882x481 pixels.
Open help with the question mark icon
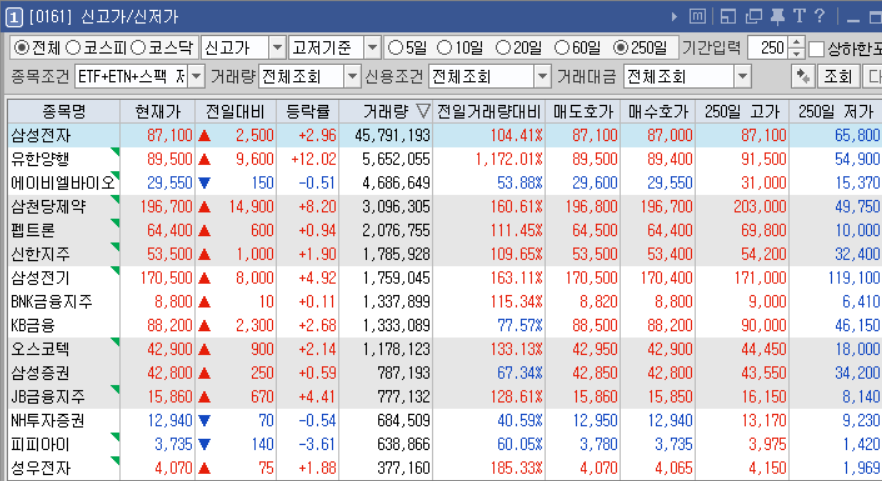coord(820,16)
